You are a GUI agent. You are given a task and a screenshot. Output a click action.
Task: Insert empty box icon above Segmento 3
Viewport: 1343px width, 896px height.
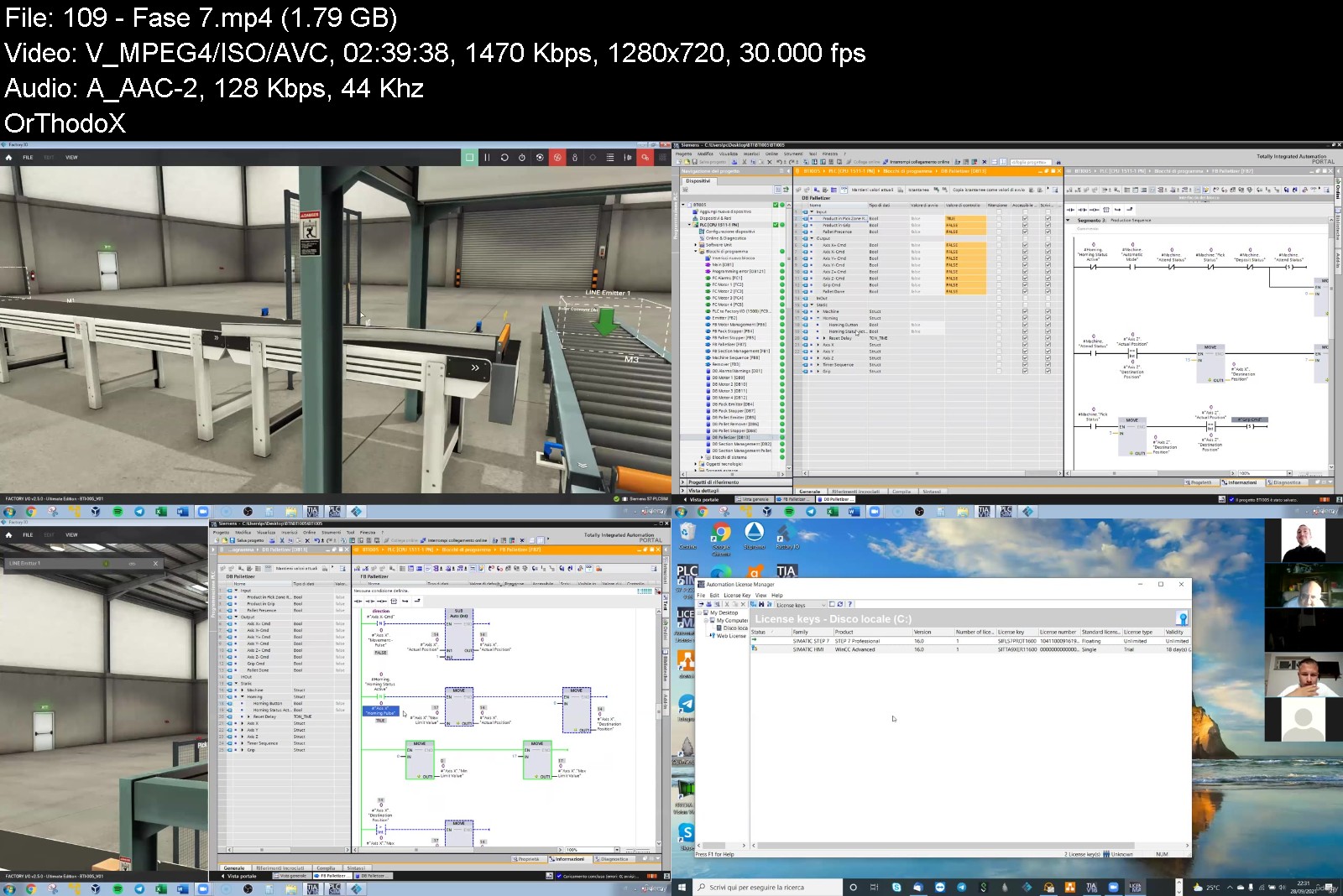click(1106, 209)
